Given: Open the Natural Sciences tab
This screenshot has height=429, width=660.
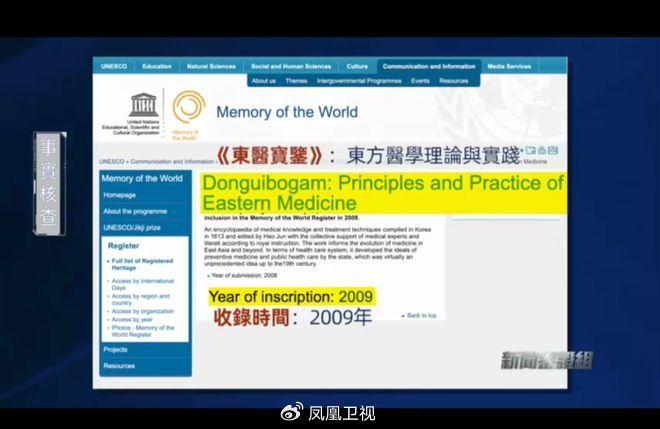Looking at the screenshot, I should pyautogui.click(x=211, y=67).
